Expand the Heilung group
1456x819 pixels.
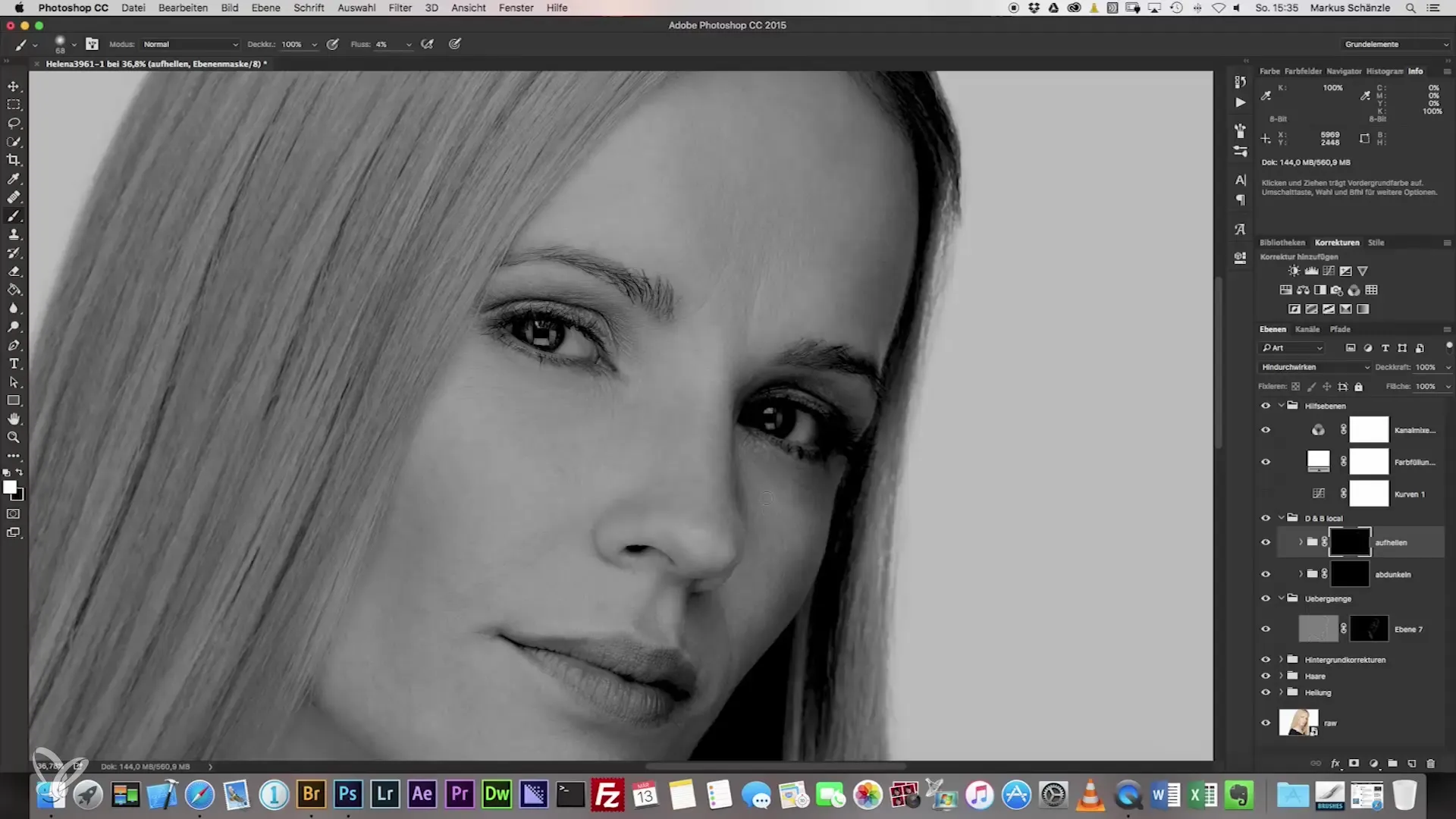click(1282, 692)
